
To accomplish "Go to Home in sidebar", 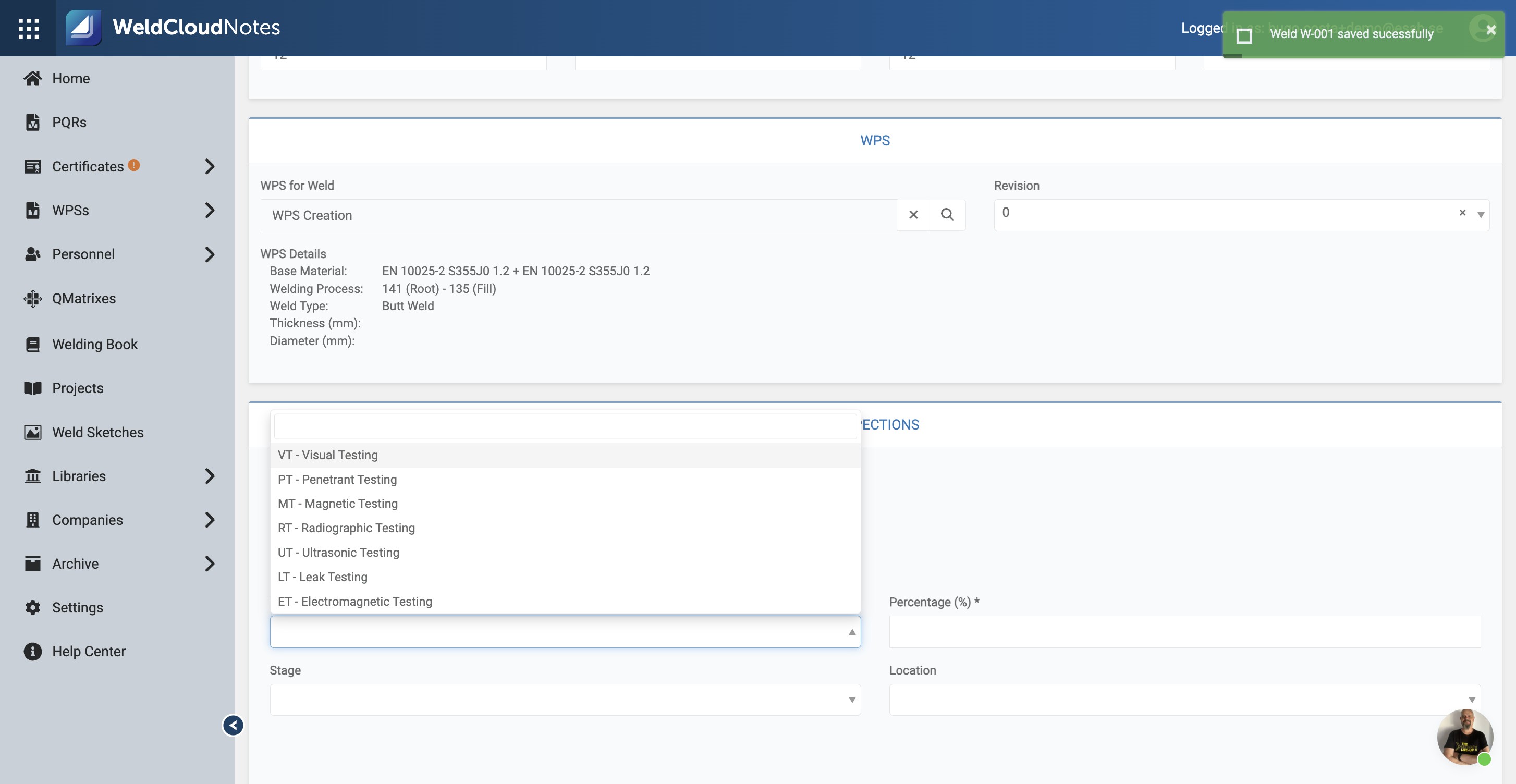I will click(x=70, y=78).
